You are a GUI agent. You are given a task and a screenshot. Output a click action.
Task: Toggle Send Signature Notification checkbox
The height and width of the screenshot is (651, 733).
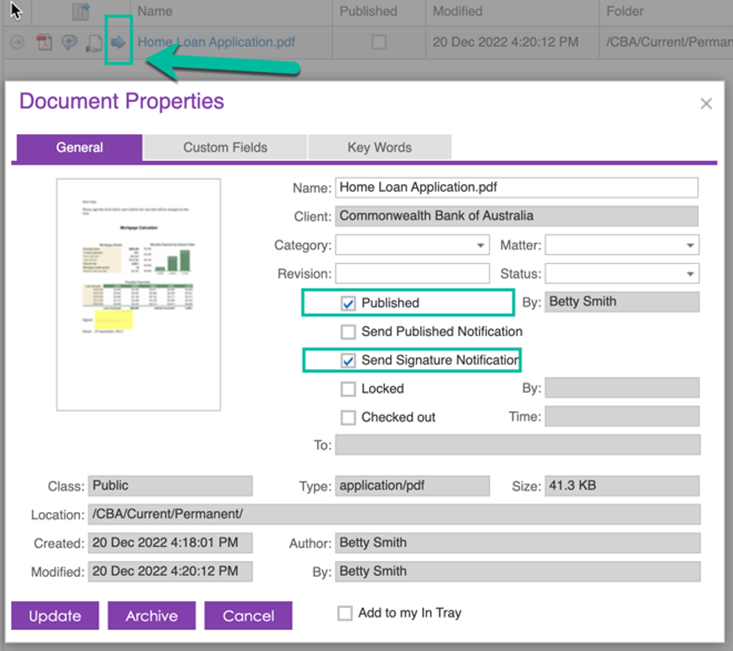tap(348, 360)
